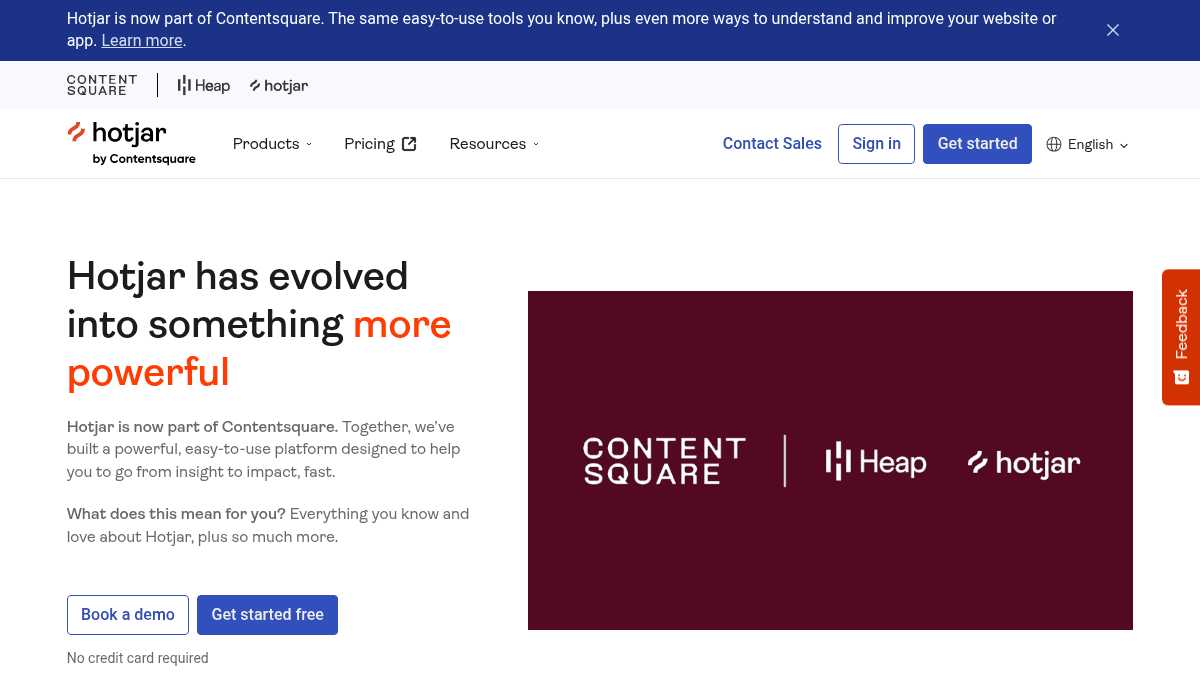Click the Contentsquare Heap hotjar hero image
Viewport: 1200px width, 675px height.
[830, 461]
